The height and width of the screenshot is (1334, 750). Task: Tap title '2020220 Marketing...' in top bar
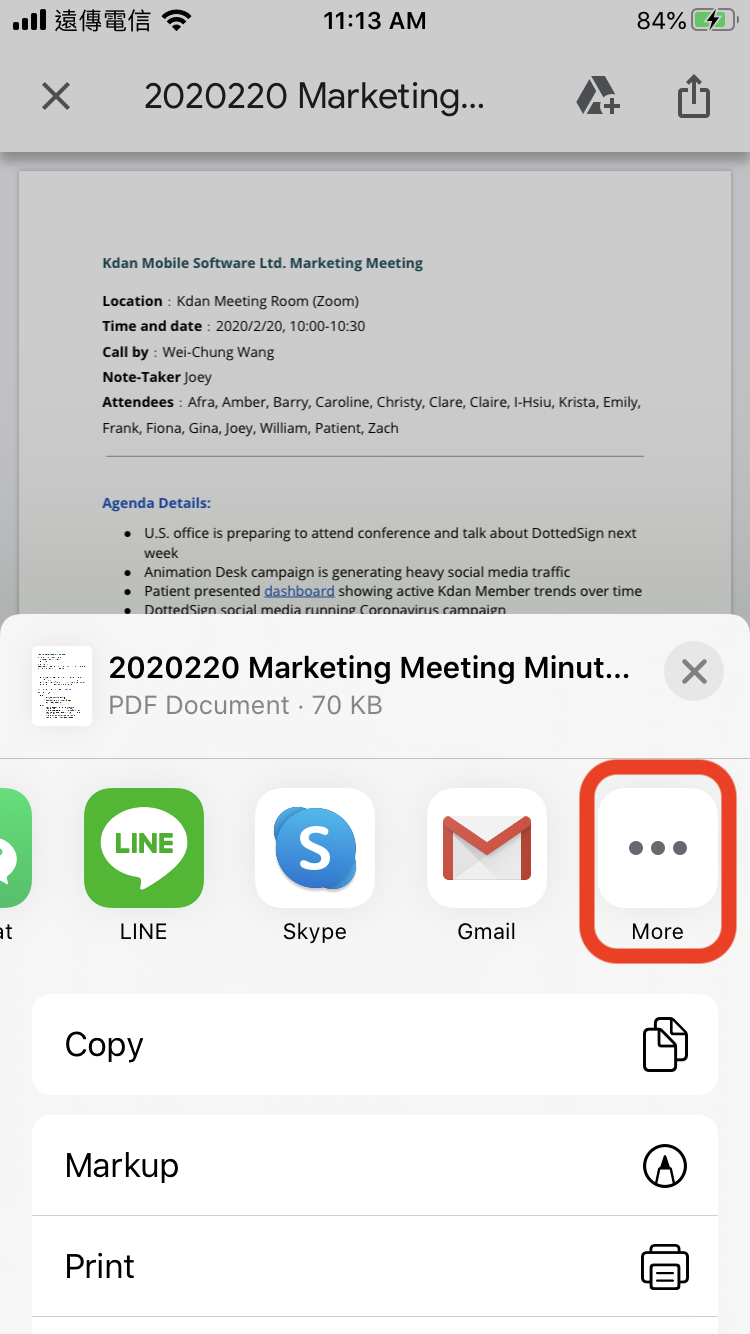click(314, 96)
